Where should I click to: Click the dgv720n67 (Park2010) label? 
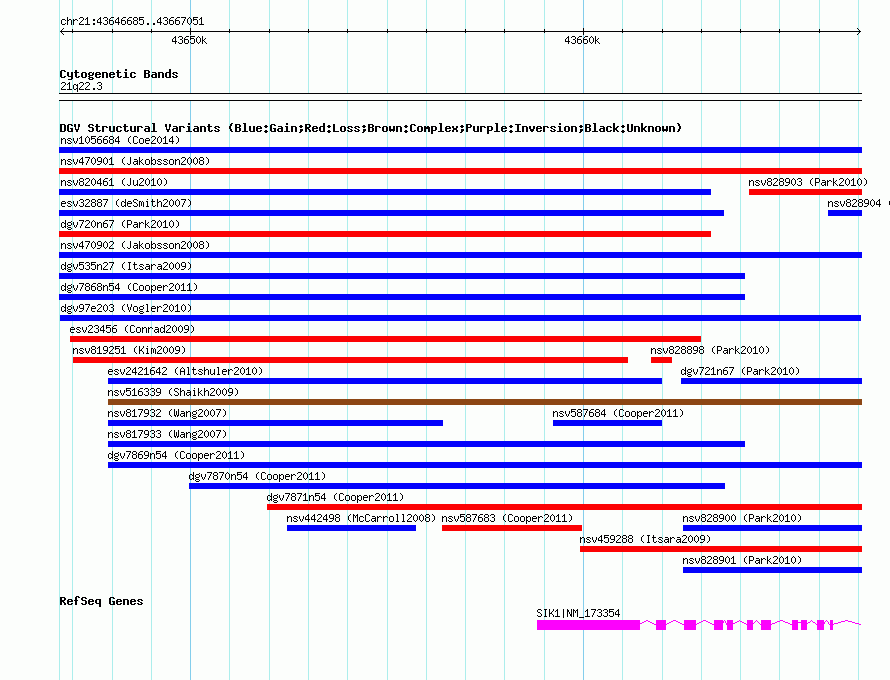point(120,224)
